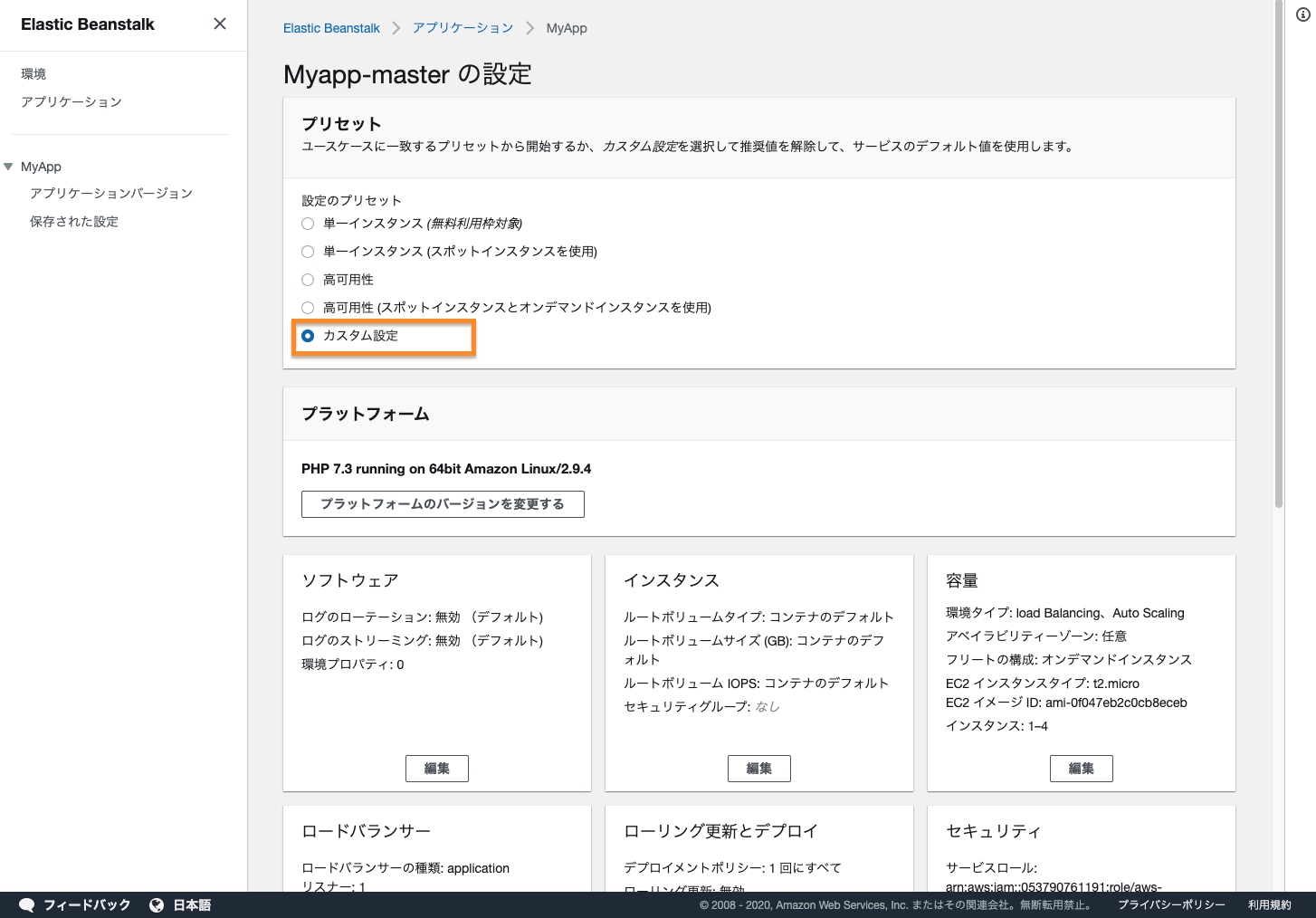Open アプリケーションバージョン under MyApp
1316x918 pixels.
click(x=110, y=194)
